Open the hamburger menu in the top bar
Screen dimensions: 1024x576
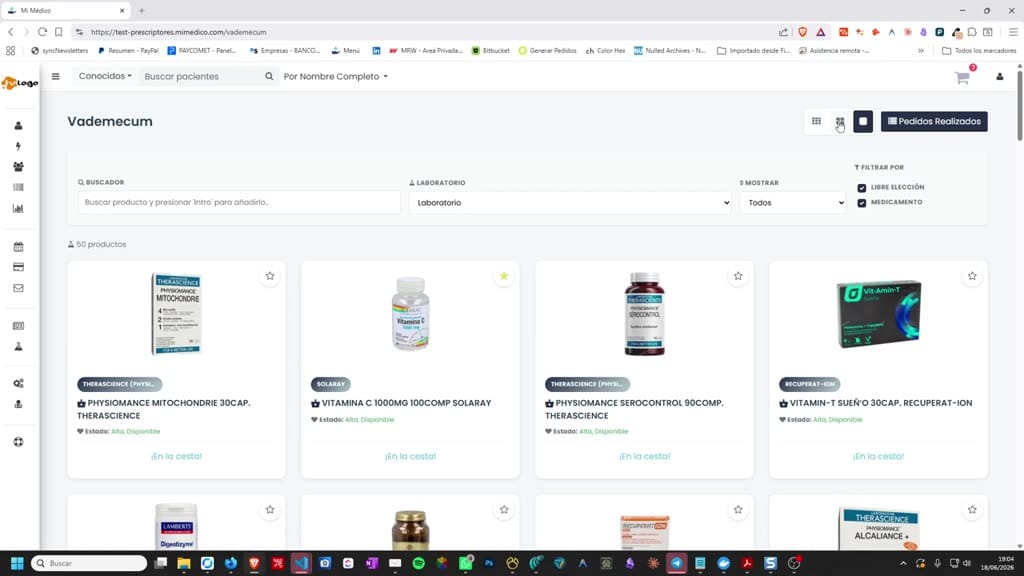click(x=56, y=76)
